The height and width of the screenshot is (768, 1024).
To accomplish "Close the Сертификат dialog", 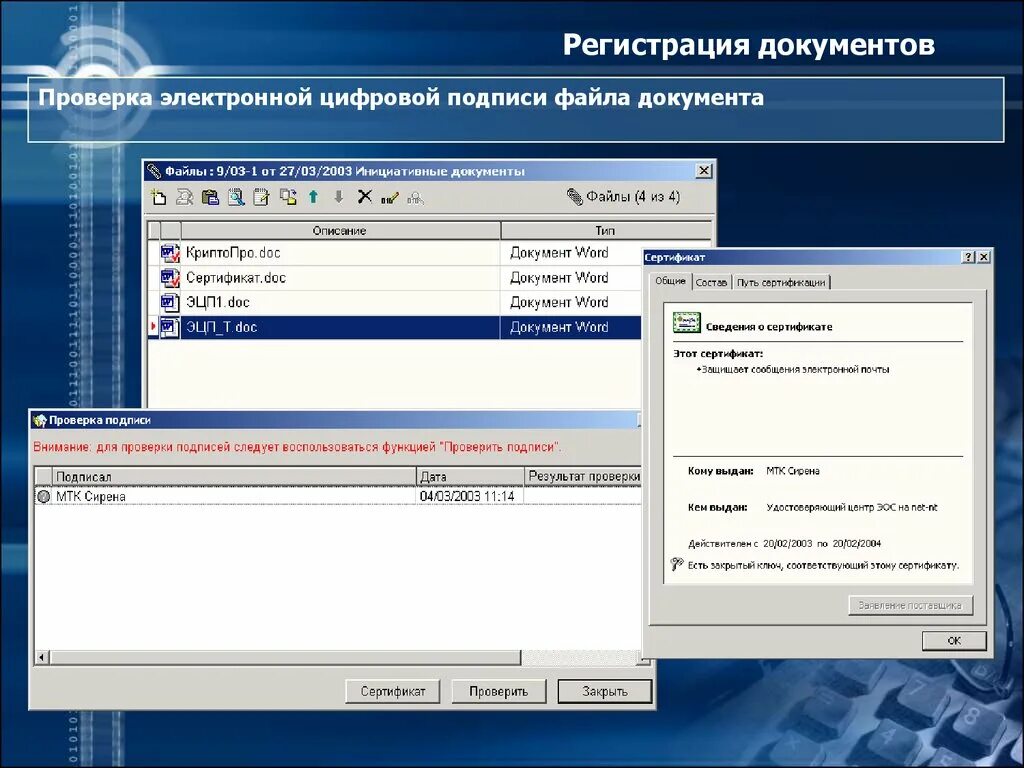I will [x=984, y=257].
